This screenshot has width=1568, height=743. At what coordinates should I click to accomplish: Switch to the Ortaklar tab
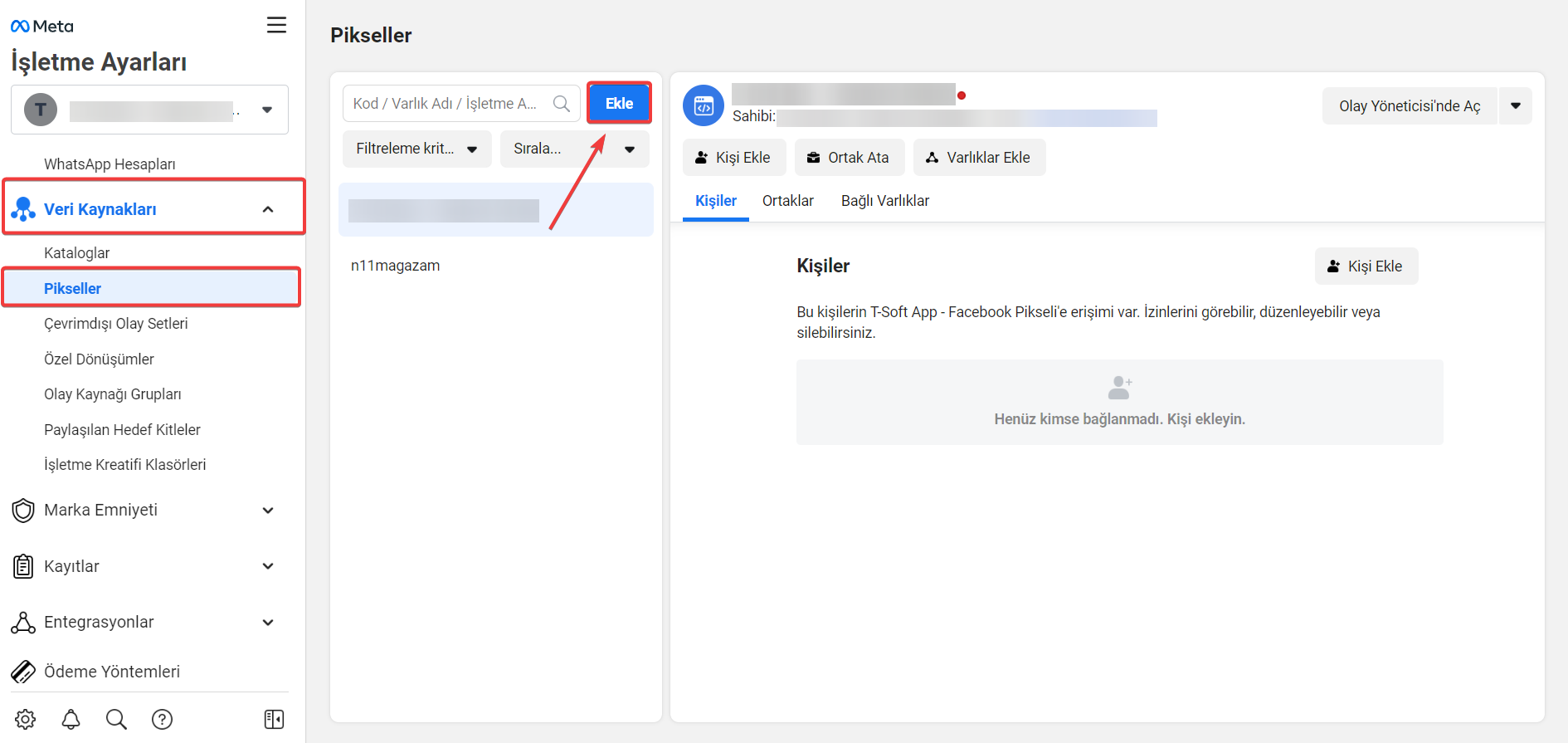(788, 201)
